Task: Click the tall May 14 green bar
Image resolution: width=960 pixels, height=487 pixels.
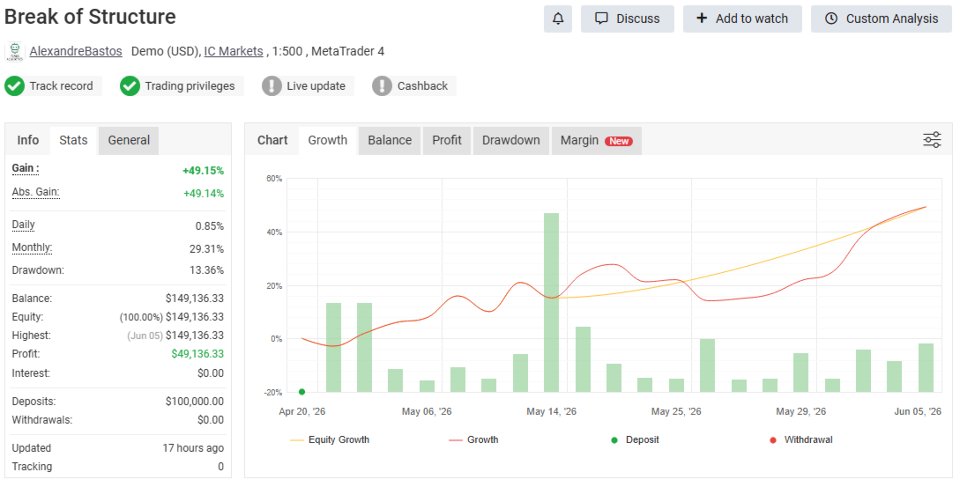Action: [x=551, y=303]
